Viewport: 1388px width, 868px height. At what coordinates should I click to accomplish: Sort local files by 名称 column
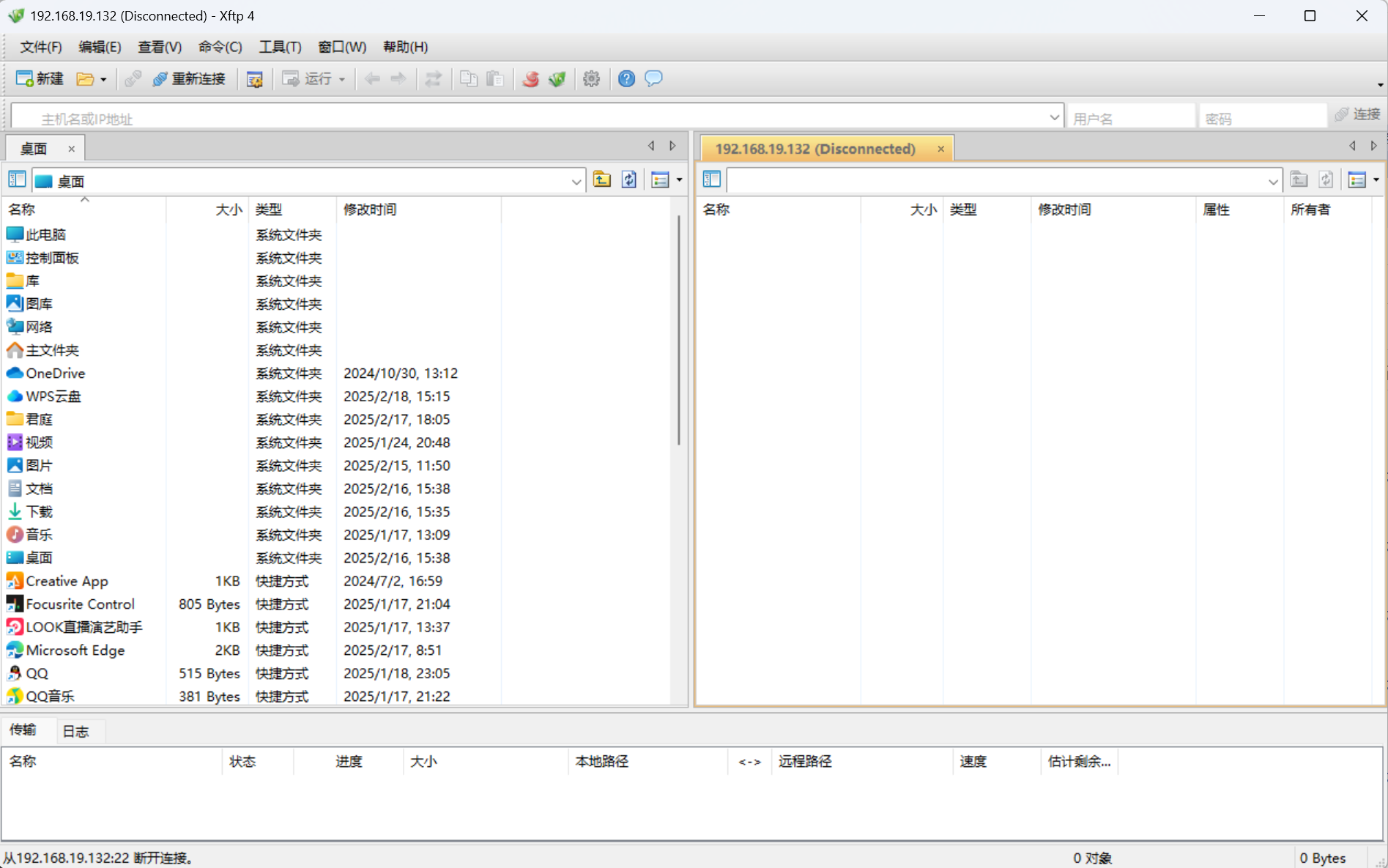point(85,209)
